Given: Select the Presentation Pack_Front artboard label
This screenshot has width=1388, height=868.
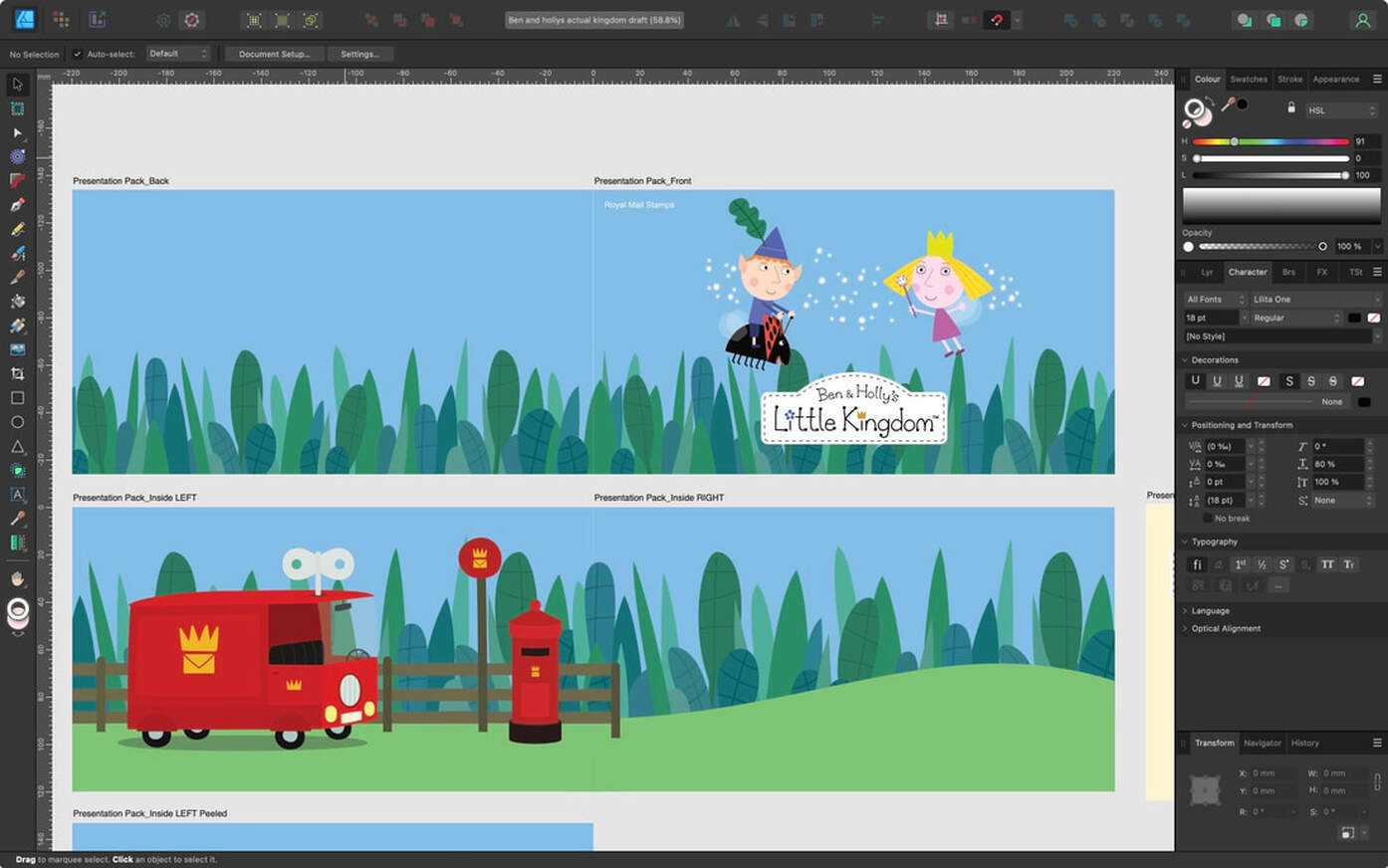Looking at the screenshot, I should (x=642, y=181).
